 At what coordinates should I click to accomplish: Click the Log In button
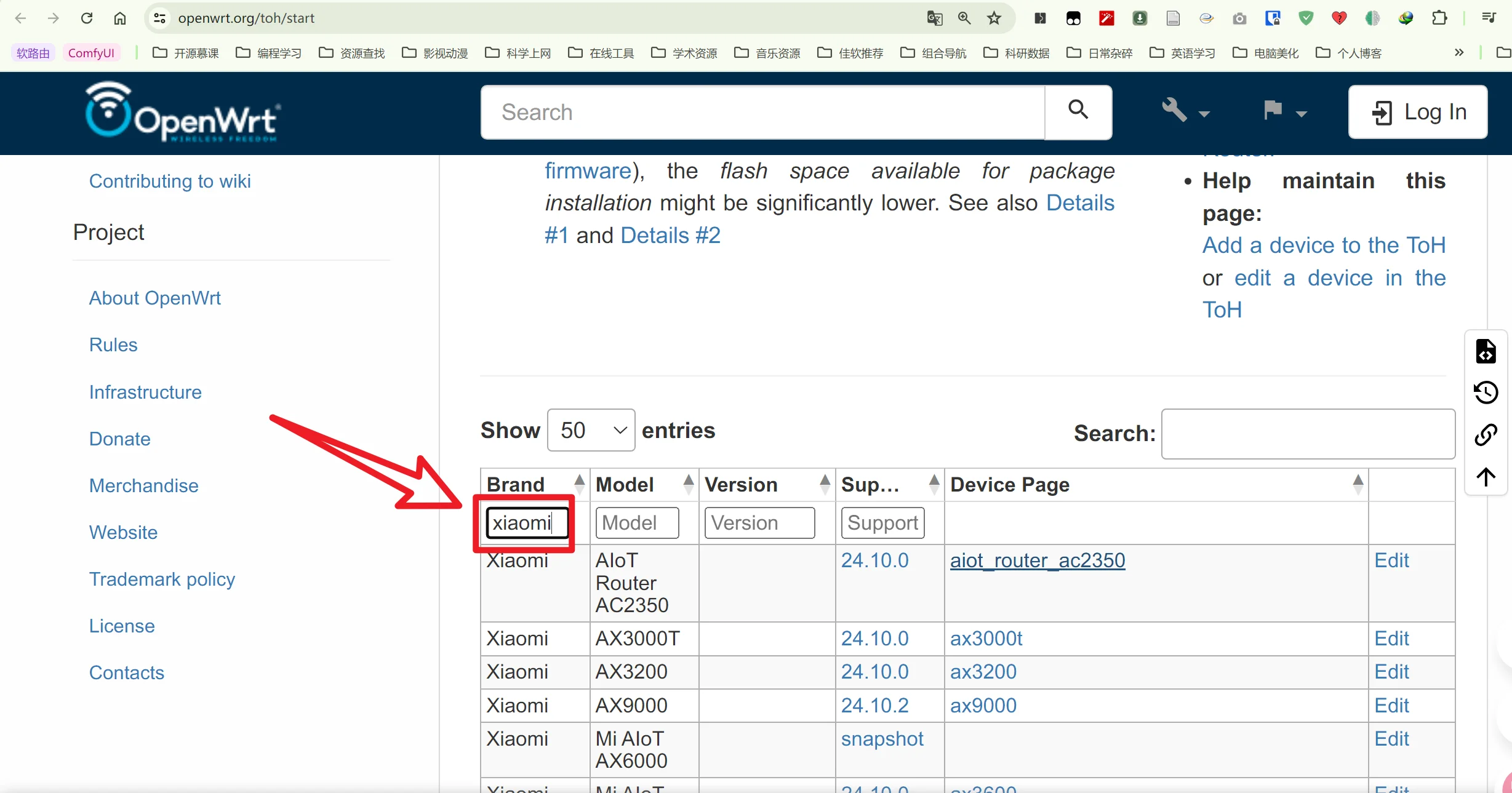1418,112
